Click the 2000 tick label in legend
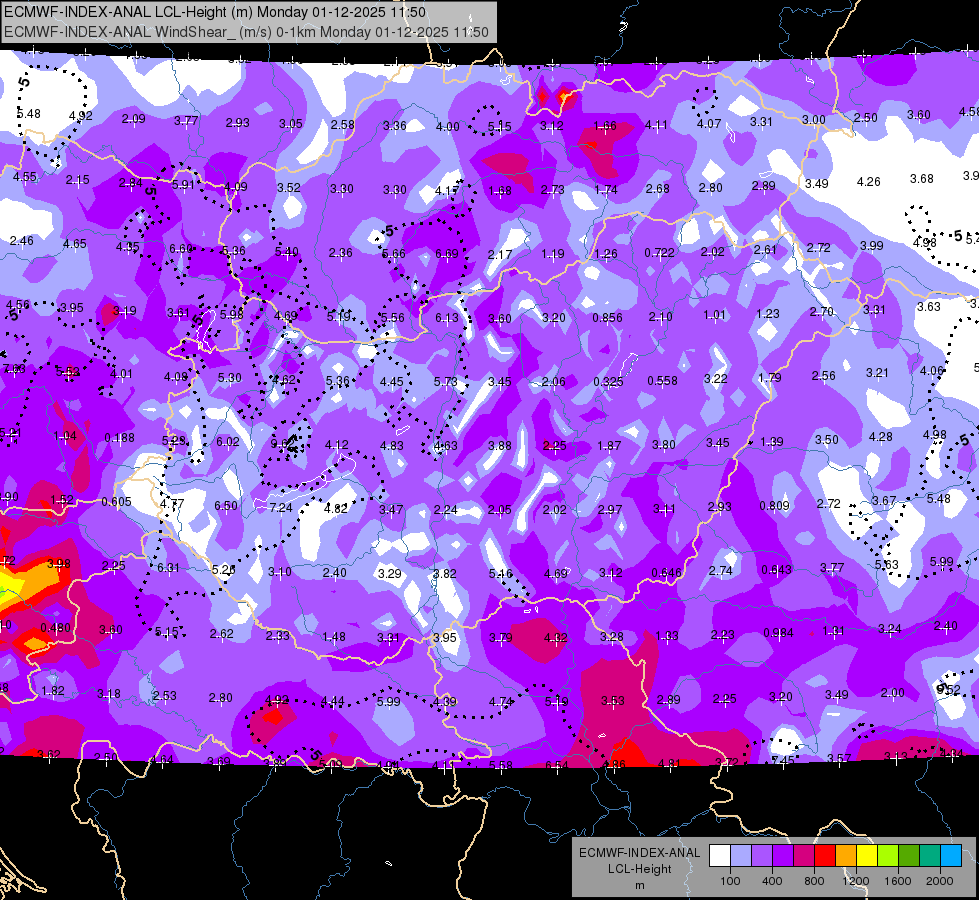The height and width of the screenshot is (900, 979). pyautogui.click(x=940, y=881)
